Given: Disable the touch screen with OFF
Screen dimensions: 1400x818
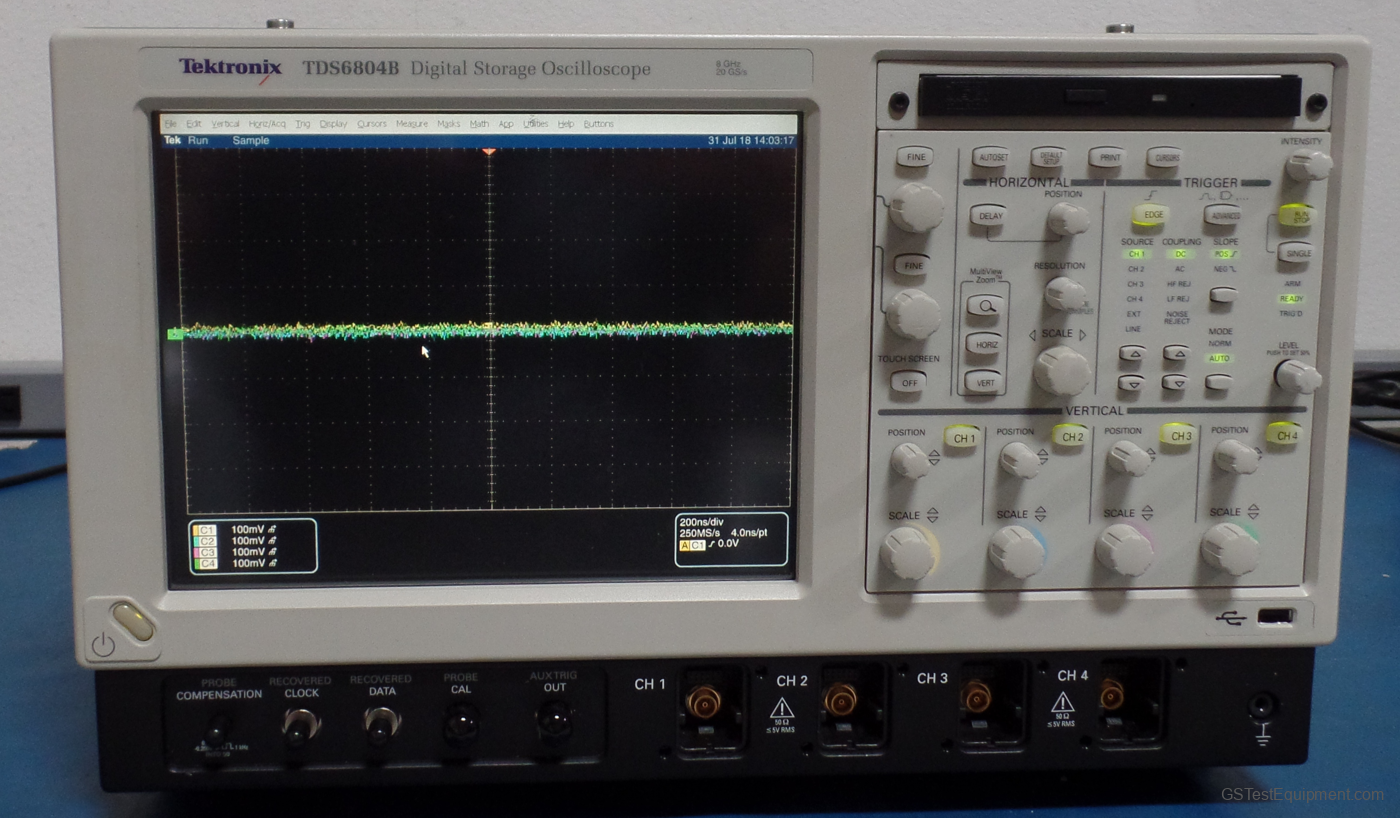Looking at the screenshot, I should 909,380.
